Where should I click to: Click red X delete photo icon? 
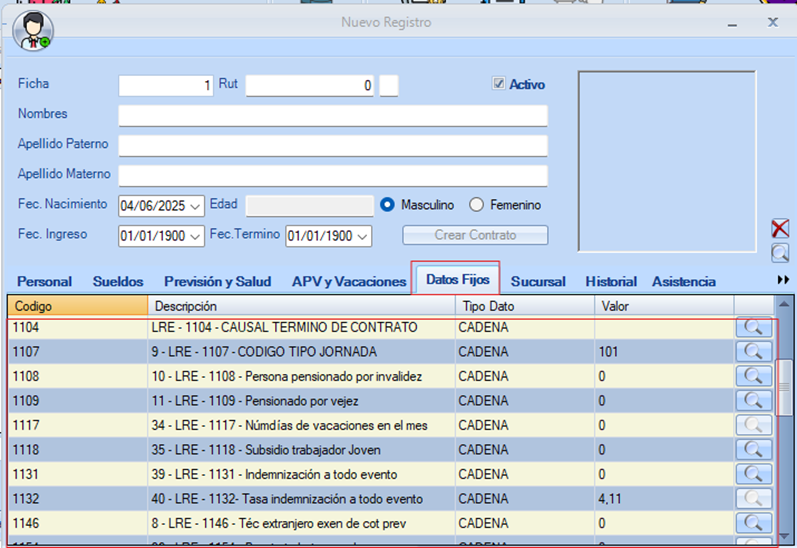(780, 229)
